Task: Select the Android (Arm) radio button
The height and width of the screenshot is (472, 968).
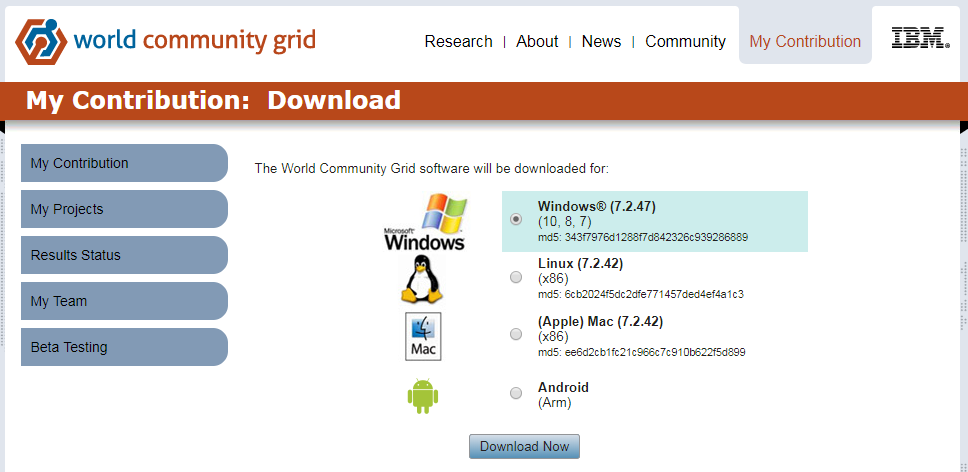Action: [x=516, y=393]
